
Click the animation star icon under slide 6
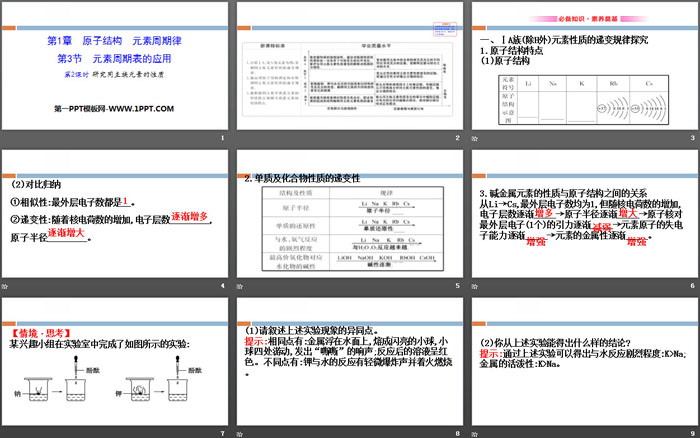pyautogui.click(x=475, y=286)
